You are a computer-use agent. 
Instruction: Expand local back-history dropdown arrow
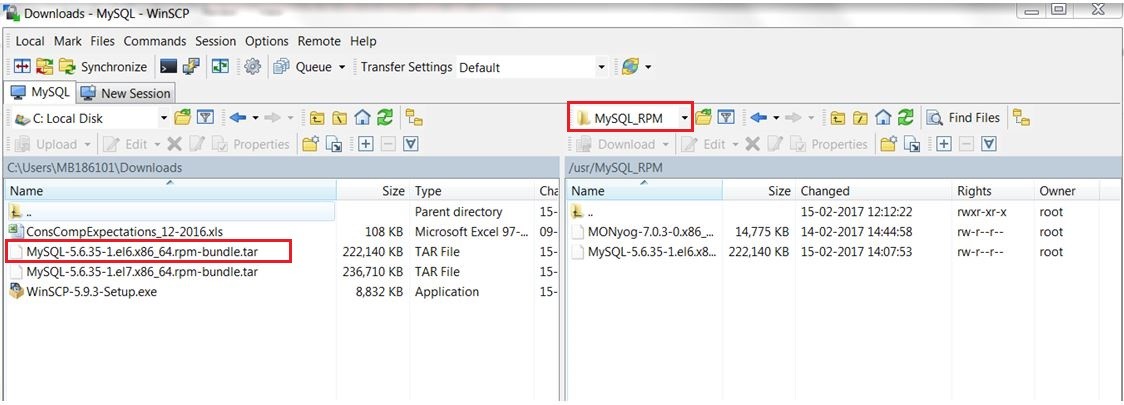coord(254,118)
